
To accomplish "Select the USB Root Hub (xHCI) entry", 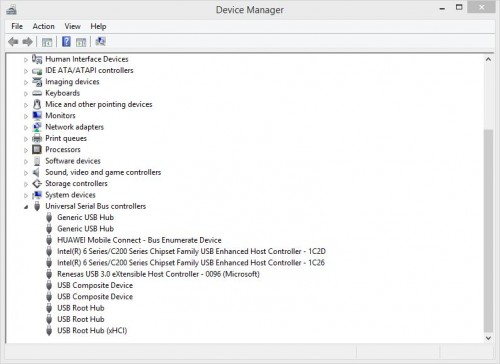I will coord(92,331).
